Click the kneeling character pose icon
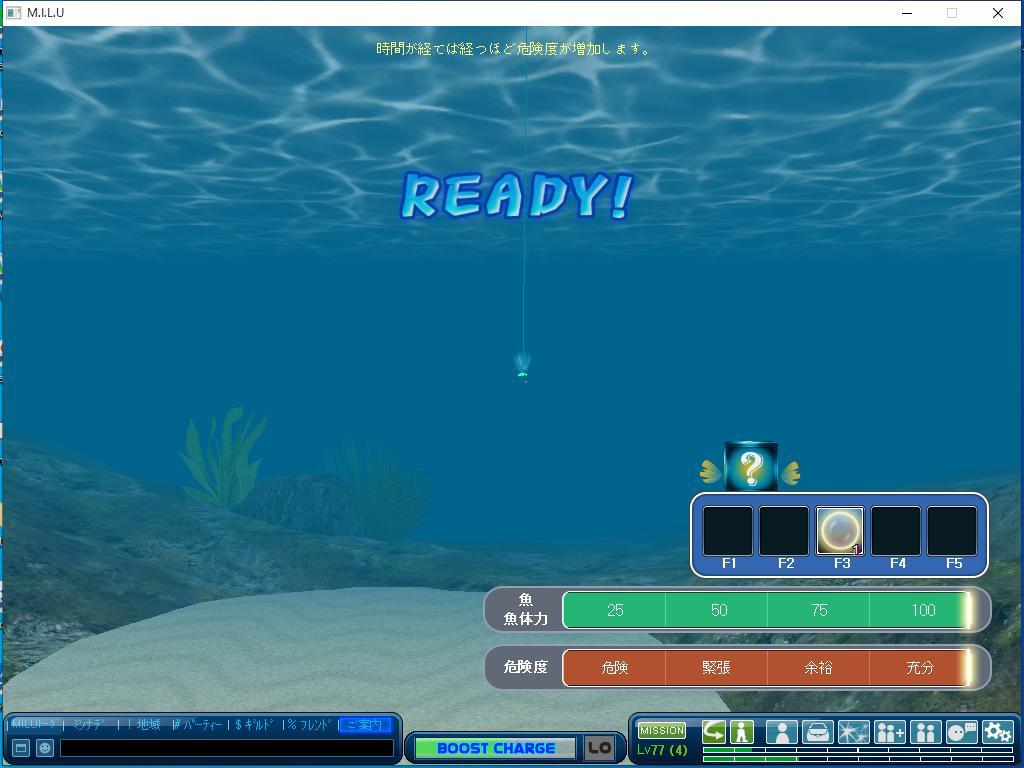Image resolution: width=1024 pixels, height=768 pixels. pos(741,732)
